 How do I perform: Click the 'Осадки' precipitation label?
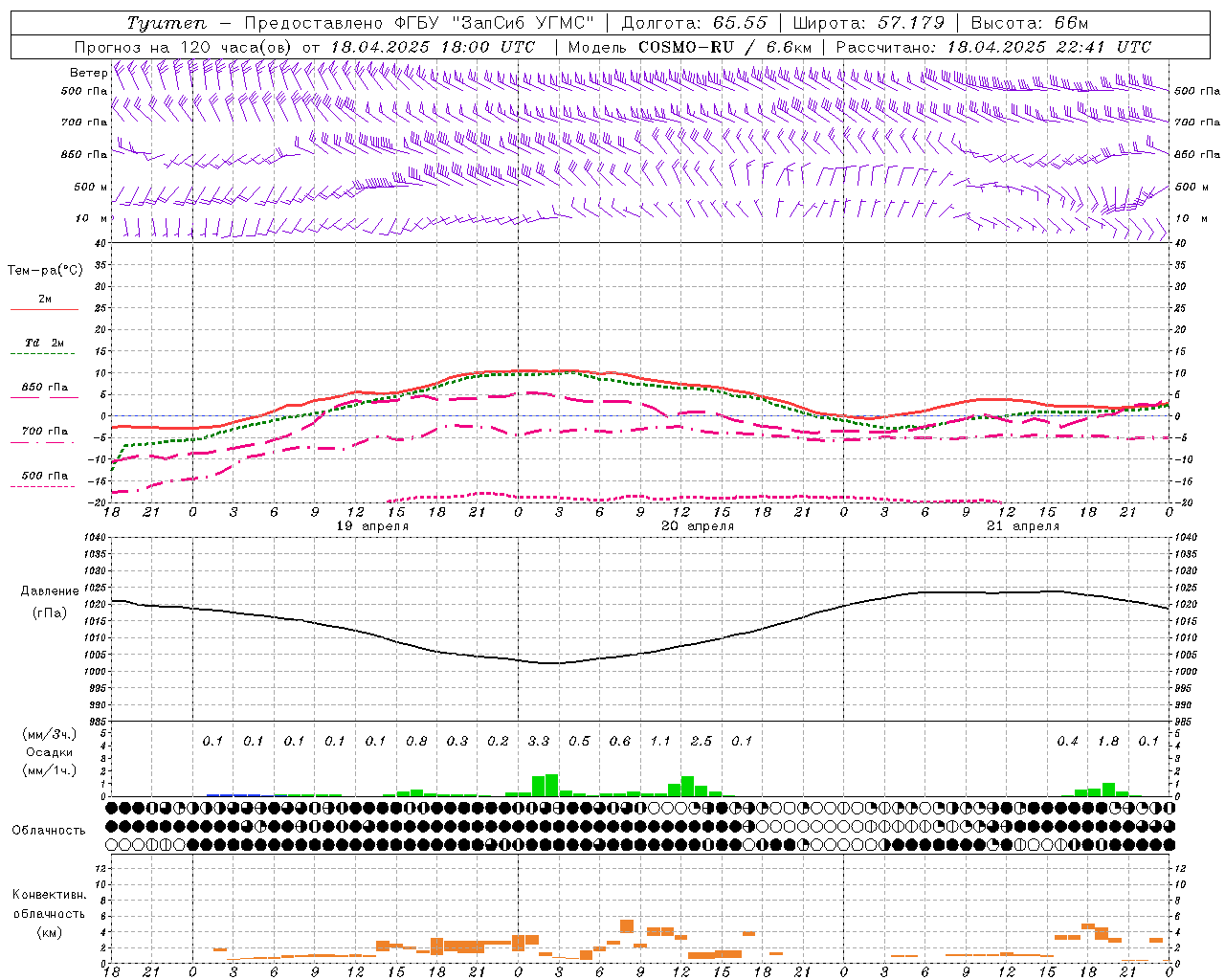(x=49, y=752)
